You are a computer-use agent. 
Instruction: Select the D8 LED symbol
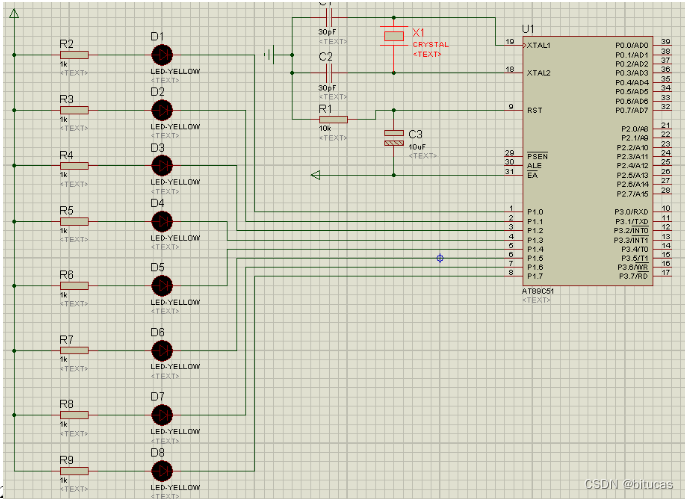point(162,471)
